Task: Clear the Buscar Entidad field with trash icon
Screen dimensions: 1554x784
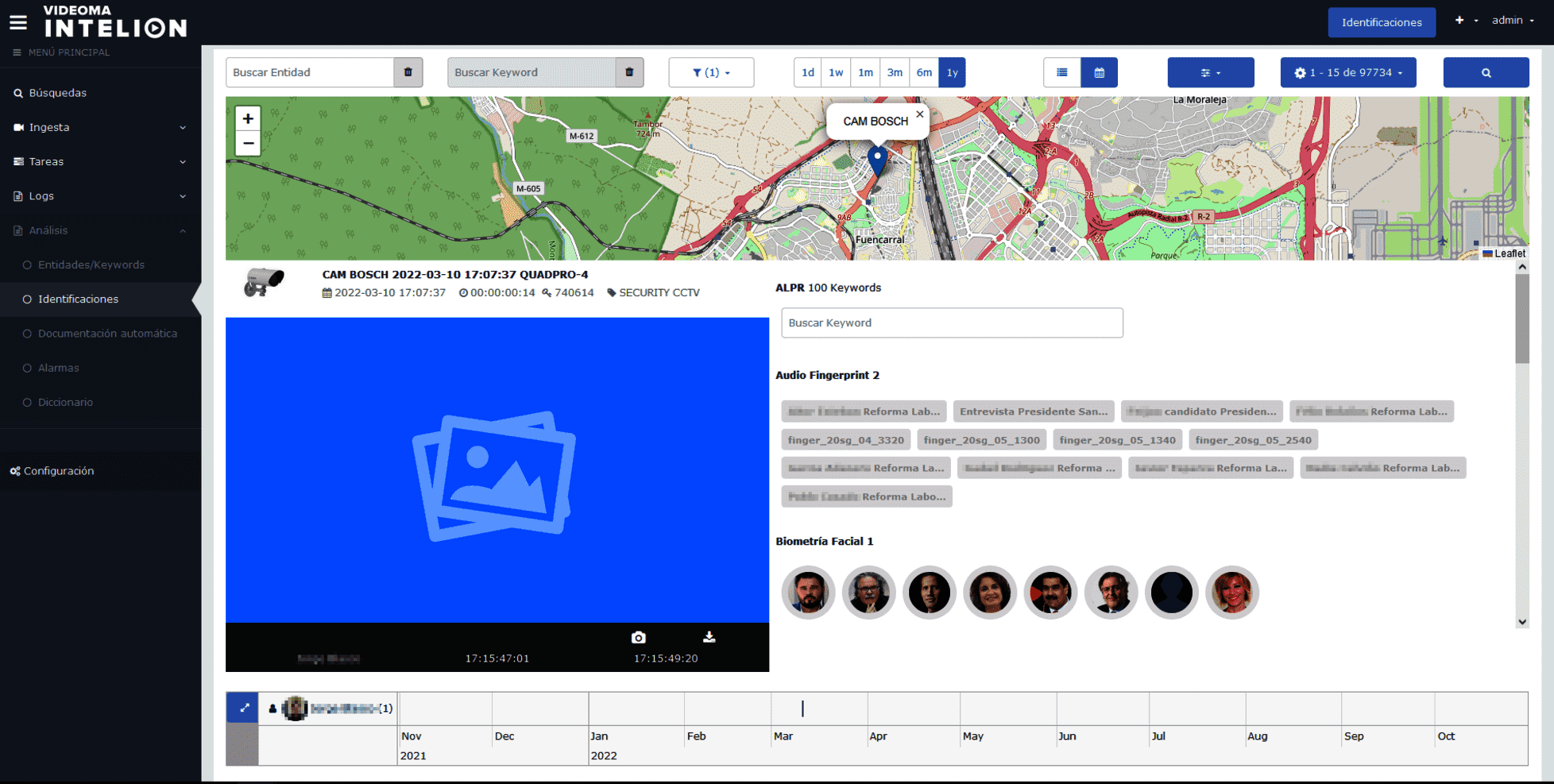Action: 408,72
